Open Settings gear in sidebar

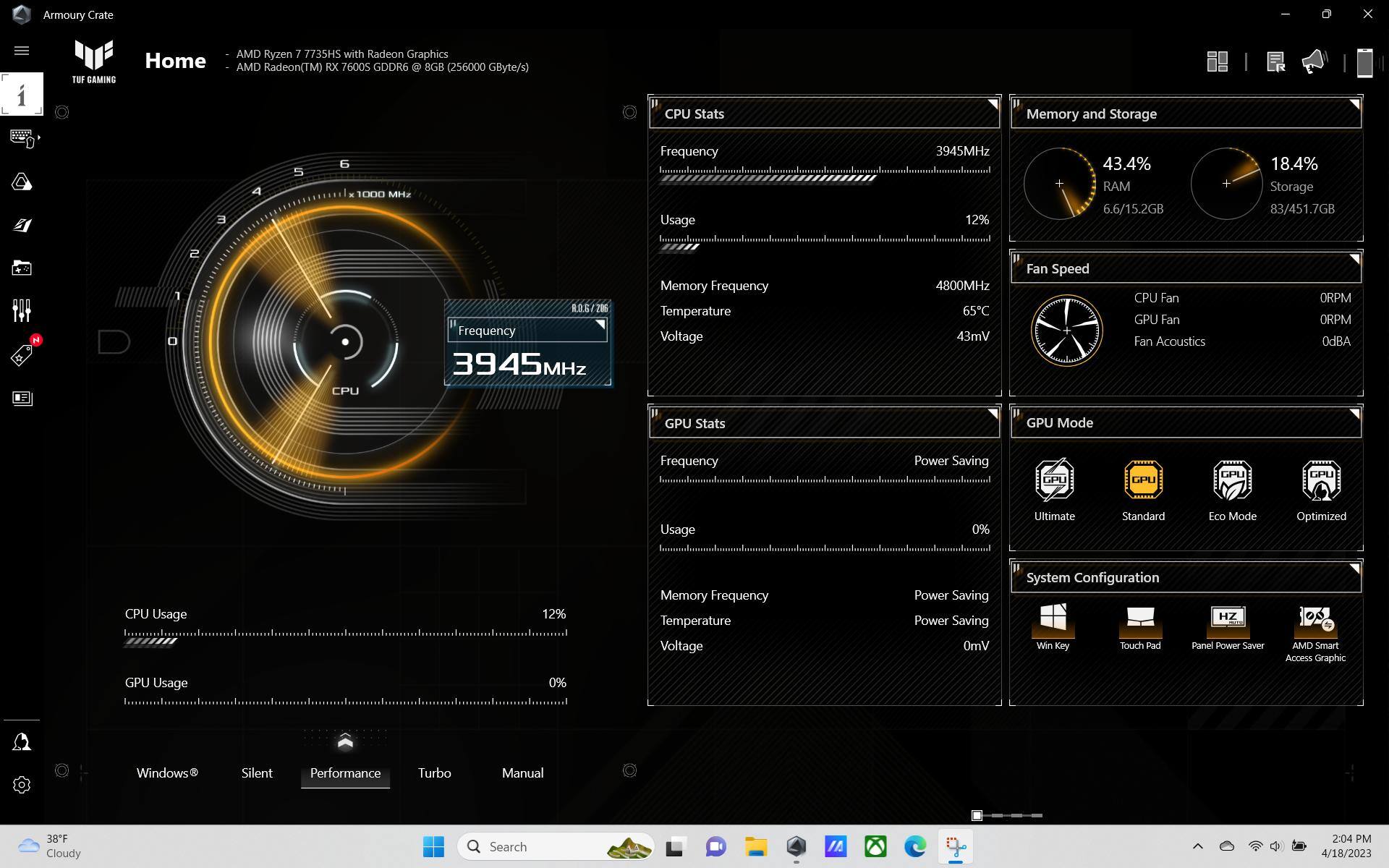click(x=22, y=785)
